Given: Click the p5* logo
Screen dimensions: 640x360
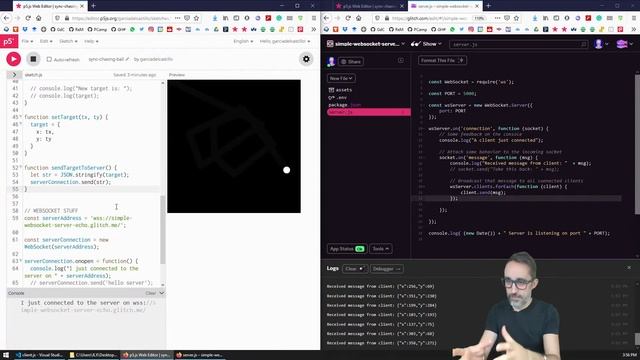Looking at the screenshot, I should 9,42.
